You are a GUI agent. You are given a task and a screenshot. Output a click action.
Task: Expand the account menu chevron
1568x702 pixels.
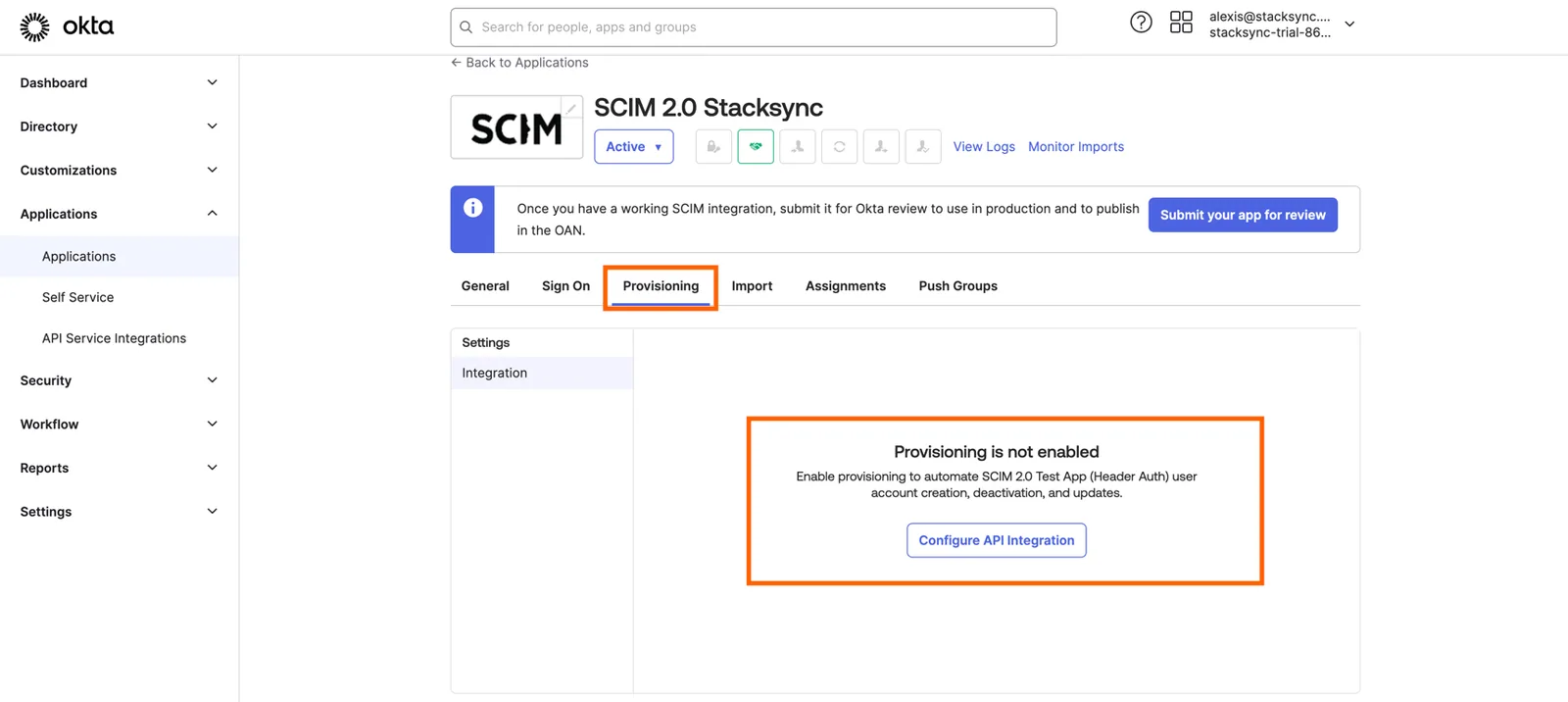coord(1349,25)
